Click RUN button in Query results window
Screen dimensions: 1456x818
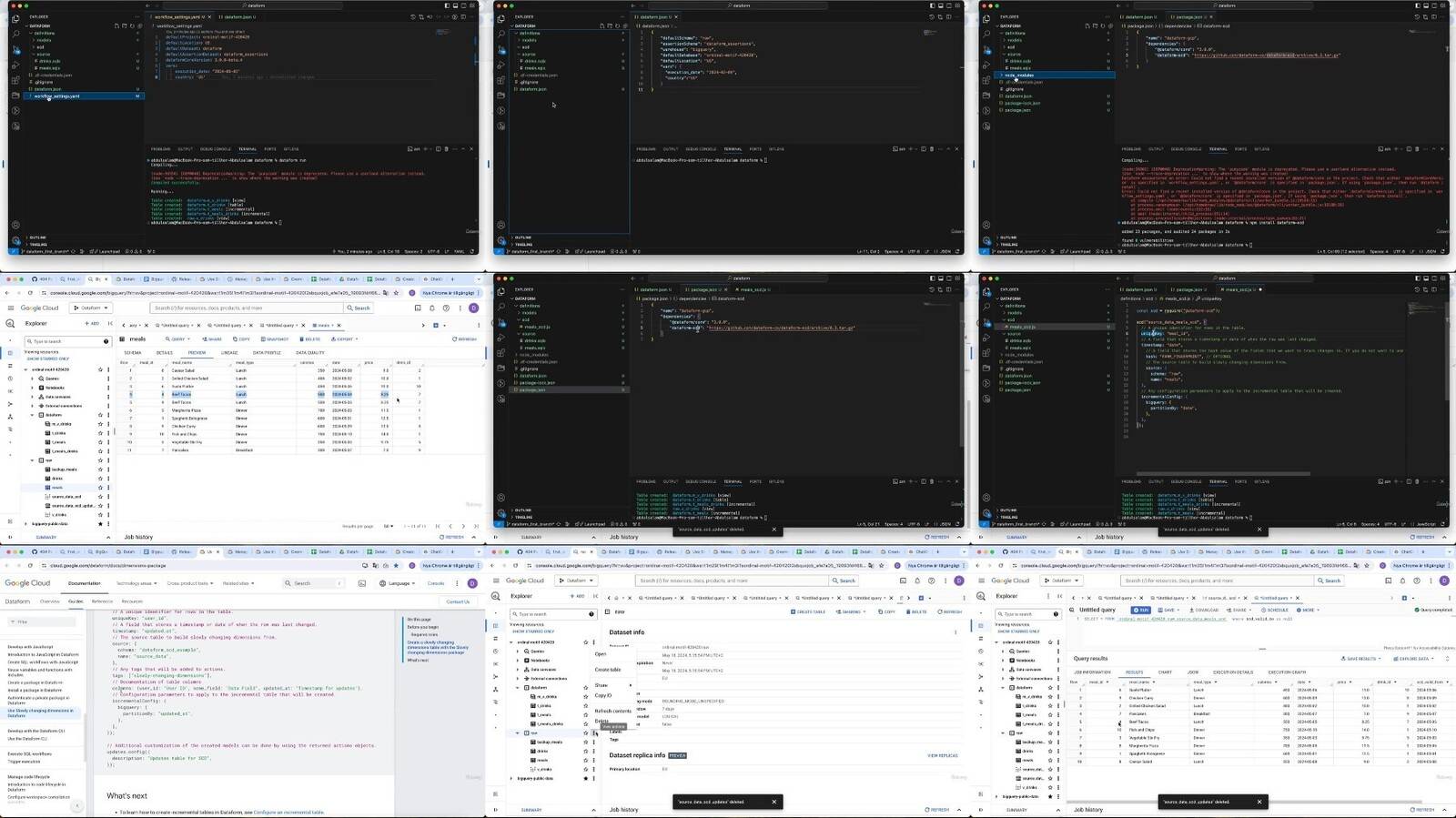(1141, 610)
